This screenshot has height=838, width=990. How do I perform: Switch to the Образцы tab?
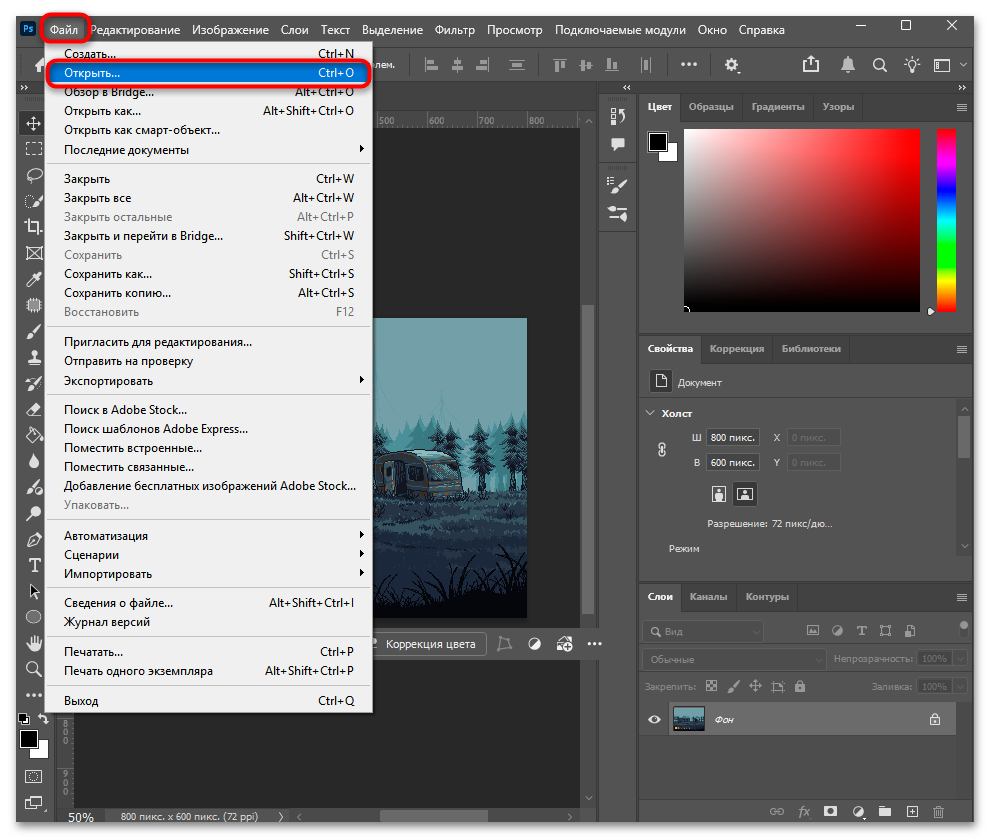coord(711,107)
